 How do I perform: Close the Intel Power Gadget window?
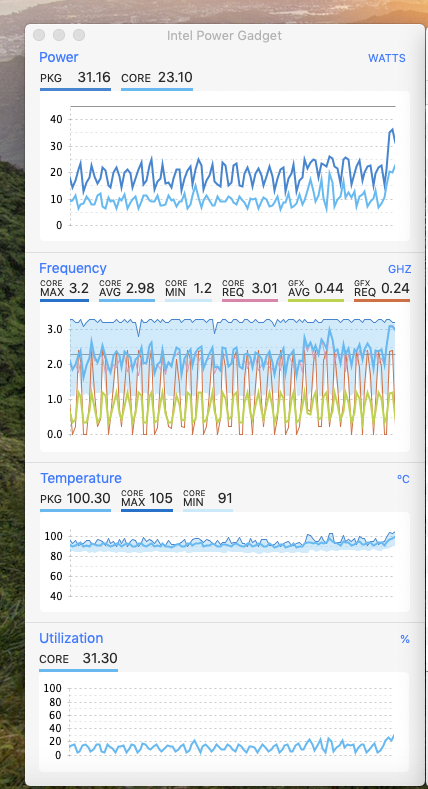[x=39, y=35]
